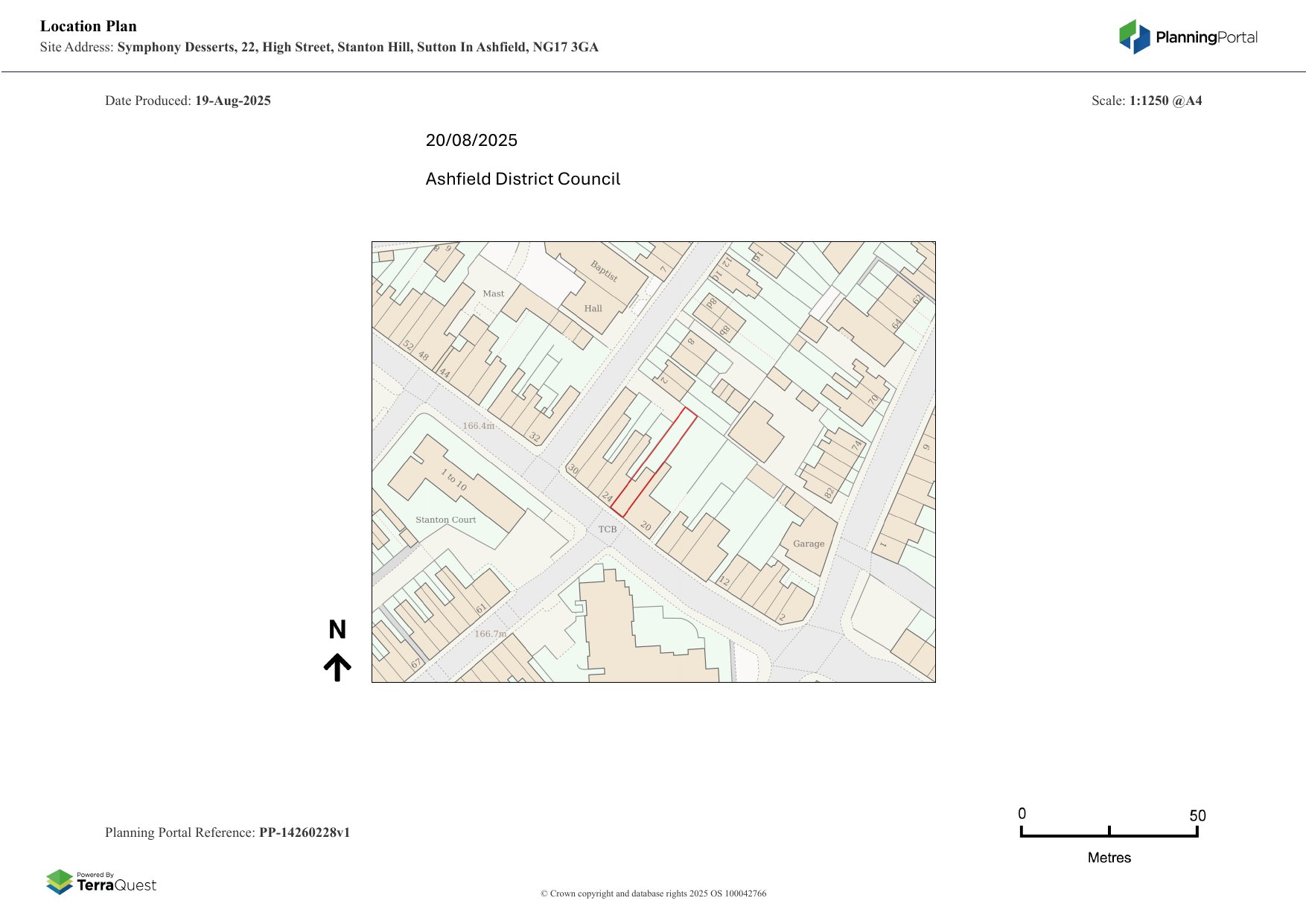Click the Mast label on the map
The height and width of the screenshot is (924, 1306).
493,293
